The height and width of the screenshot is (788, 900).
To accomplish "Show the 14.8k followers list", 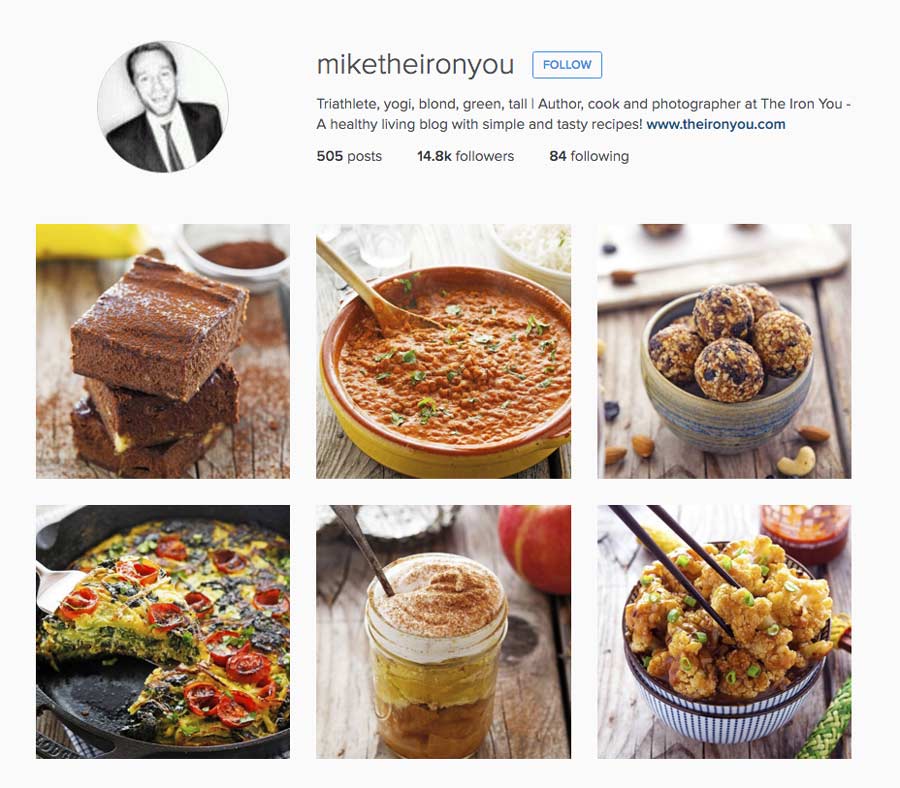I will pos(465,156).
